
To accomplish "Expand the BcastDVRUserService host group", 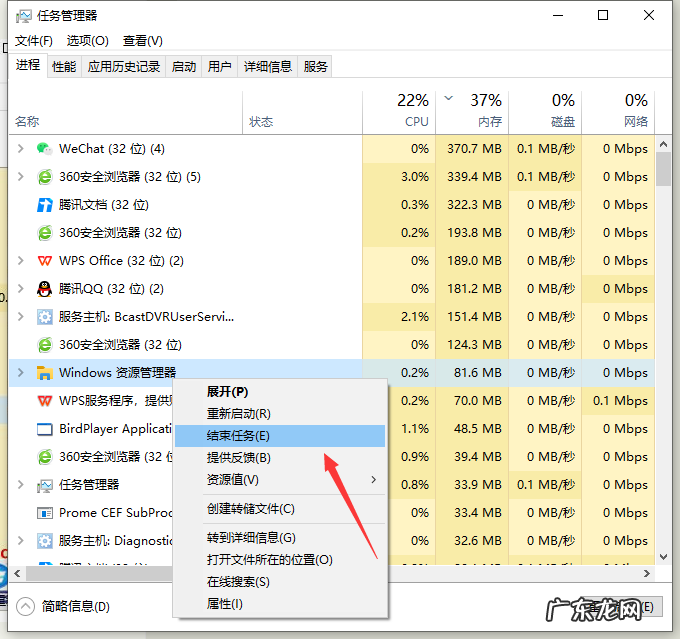I will click(x=20, y=317).
